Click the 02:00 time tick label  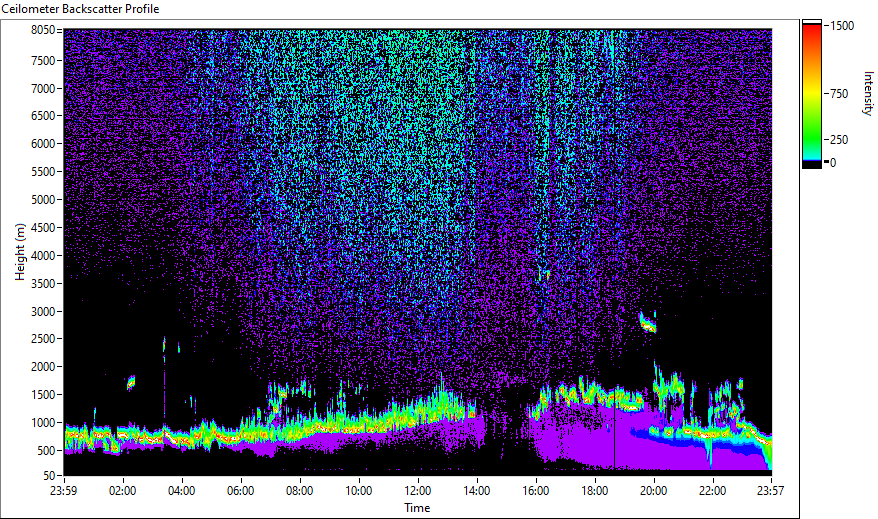click(x=123, y=491)
